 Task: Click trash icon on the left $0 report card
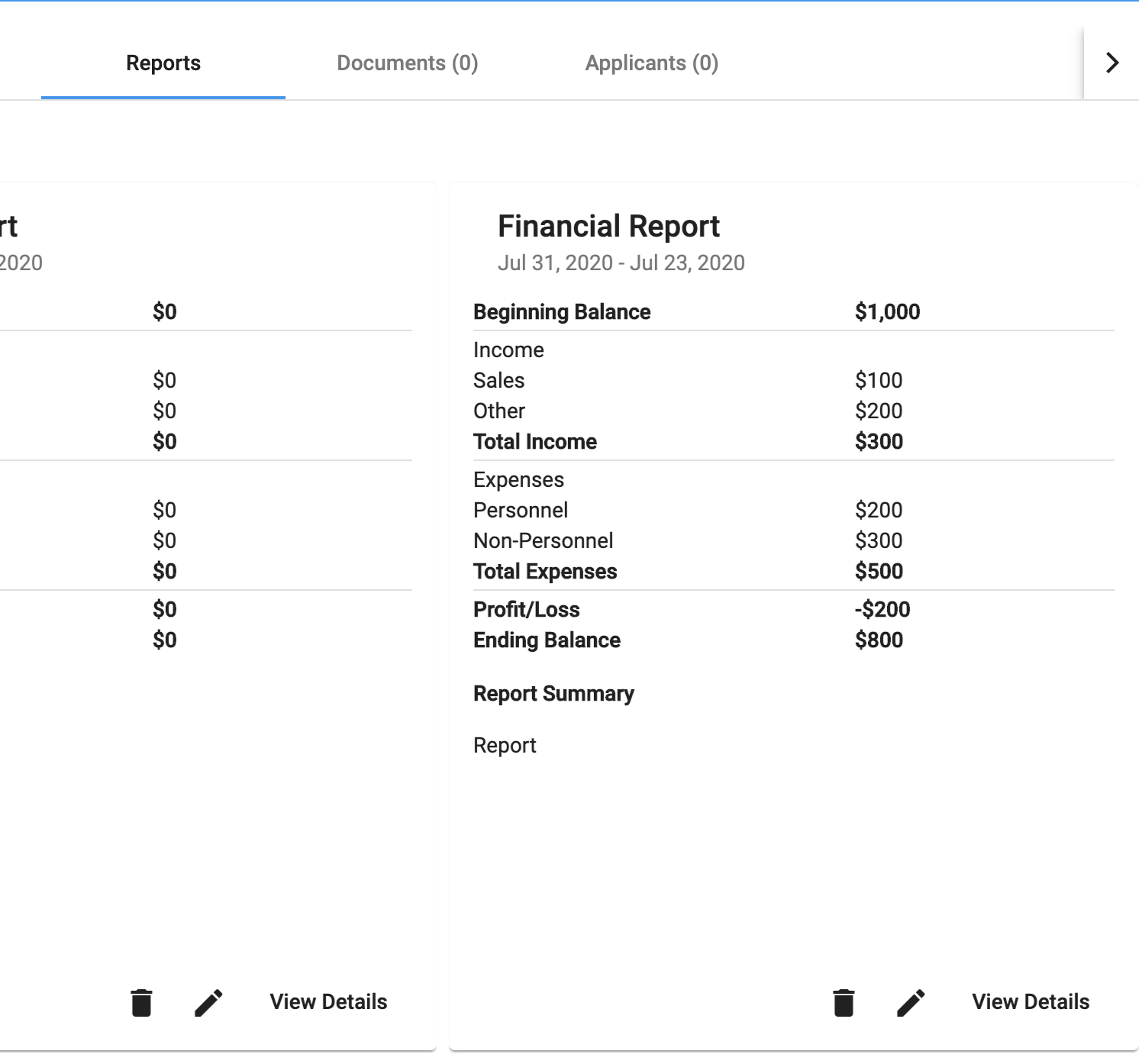click(141, 1002)
